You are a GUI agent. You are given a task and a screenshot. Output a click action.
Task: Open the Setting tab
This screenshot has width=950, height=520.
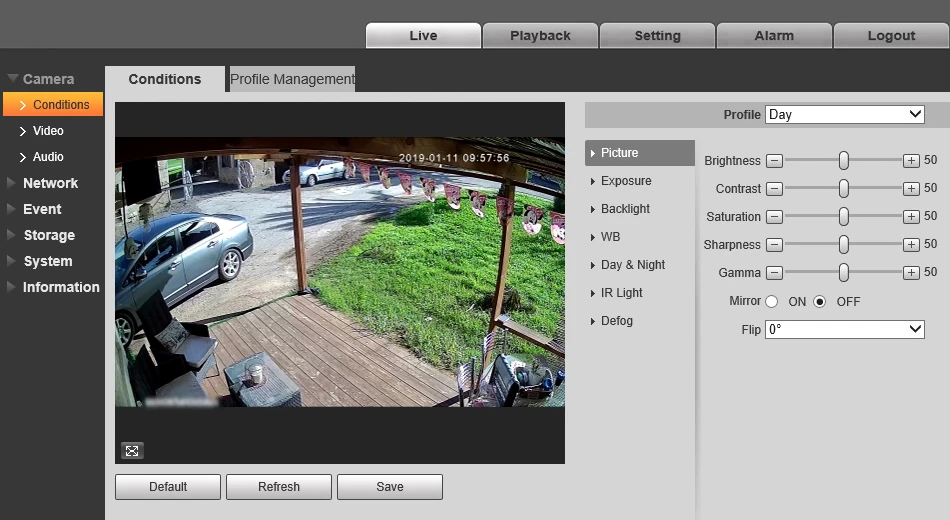click(657, 35)
